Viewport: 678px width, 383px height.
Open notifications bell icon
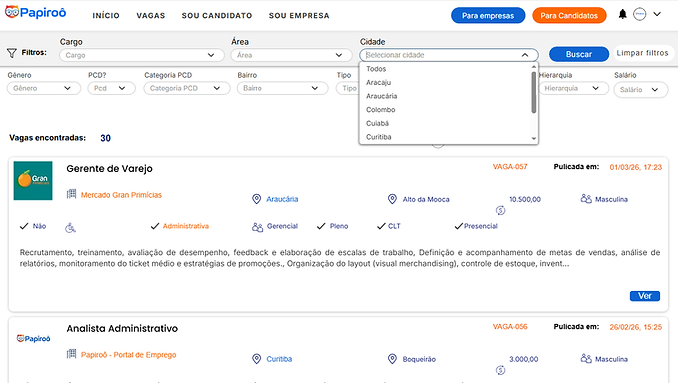622,14
